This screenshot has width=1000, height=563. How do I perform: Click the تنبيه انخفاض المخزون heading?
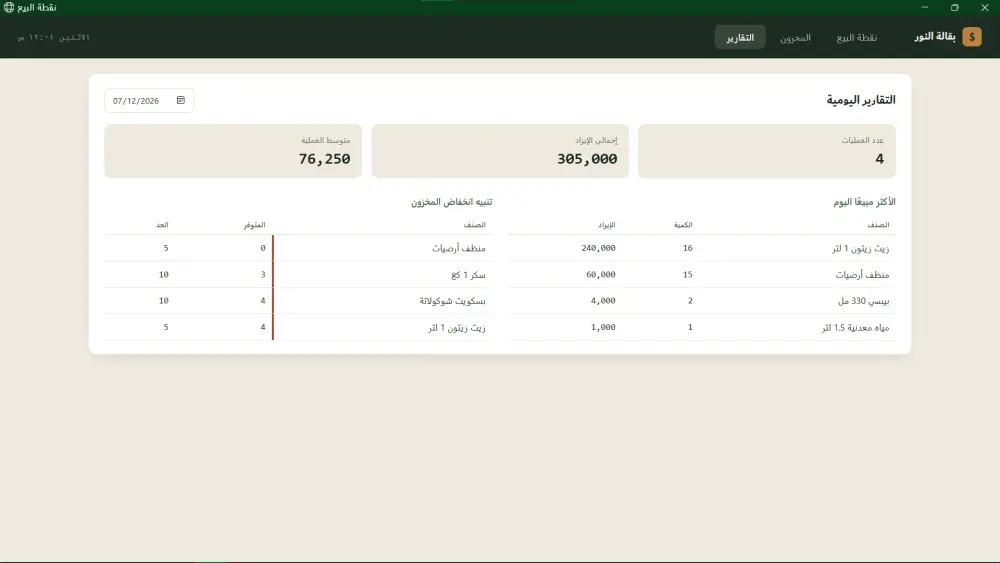tap(452, 201)
